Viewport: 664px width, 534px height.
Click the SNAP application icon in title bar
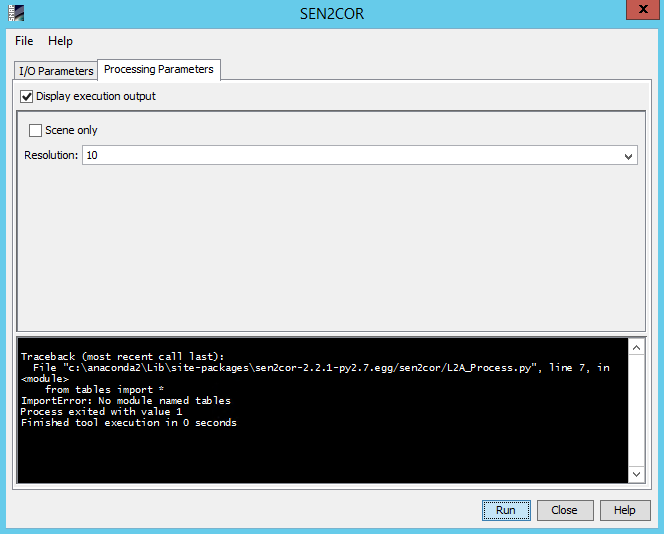[x=16, y=13]
